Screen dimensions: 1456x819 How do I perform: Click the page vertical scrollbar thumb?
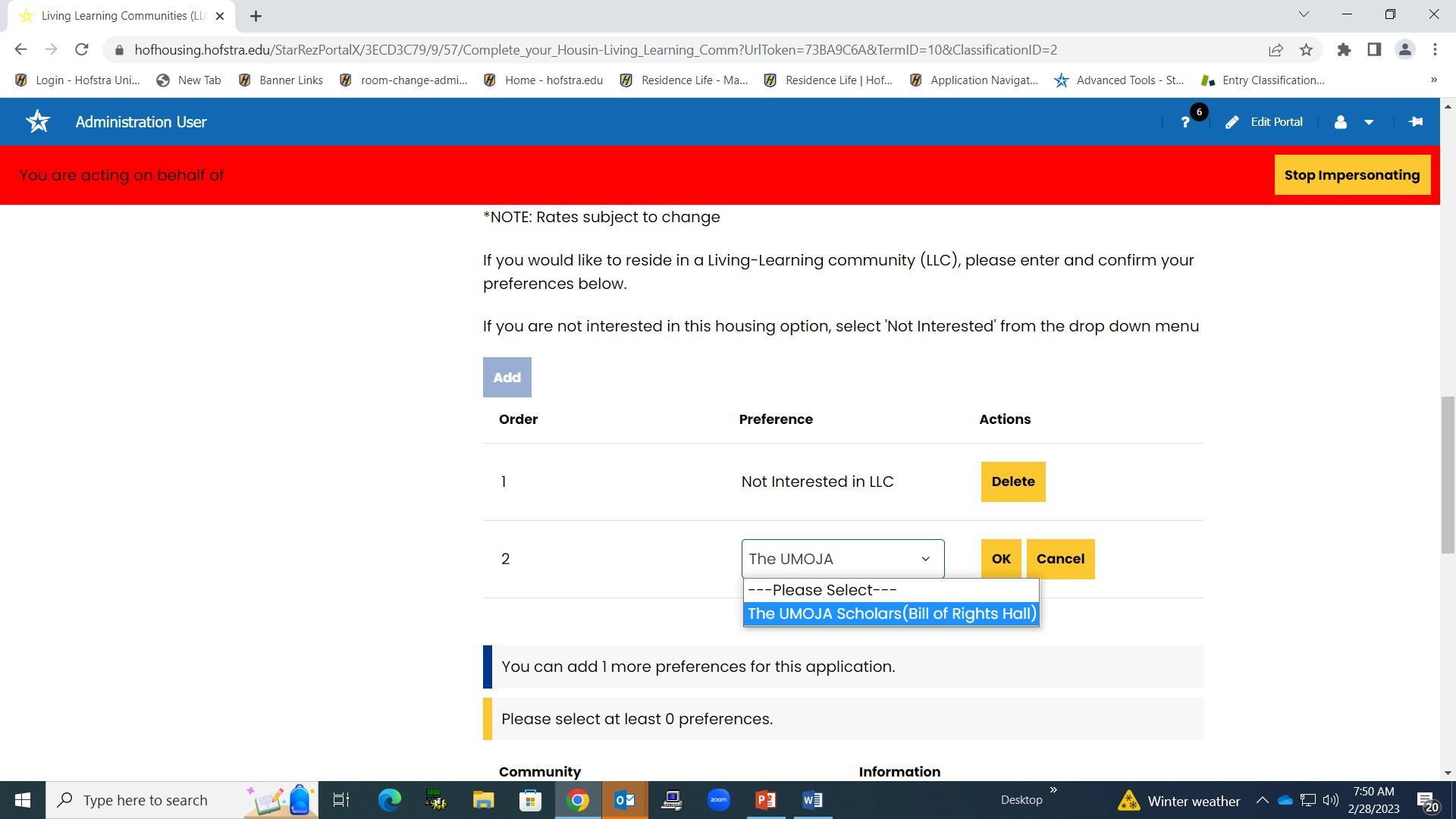click(1447, 474)
